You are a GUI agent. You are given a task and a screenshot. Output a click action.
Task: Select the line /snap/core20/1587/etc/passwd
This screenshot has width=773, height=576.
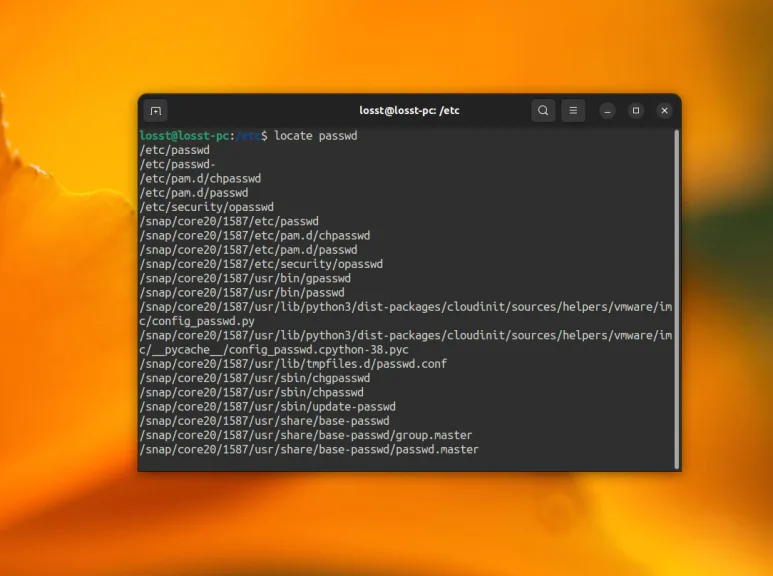click(x=229, y=221)
